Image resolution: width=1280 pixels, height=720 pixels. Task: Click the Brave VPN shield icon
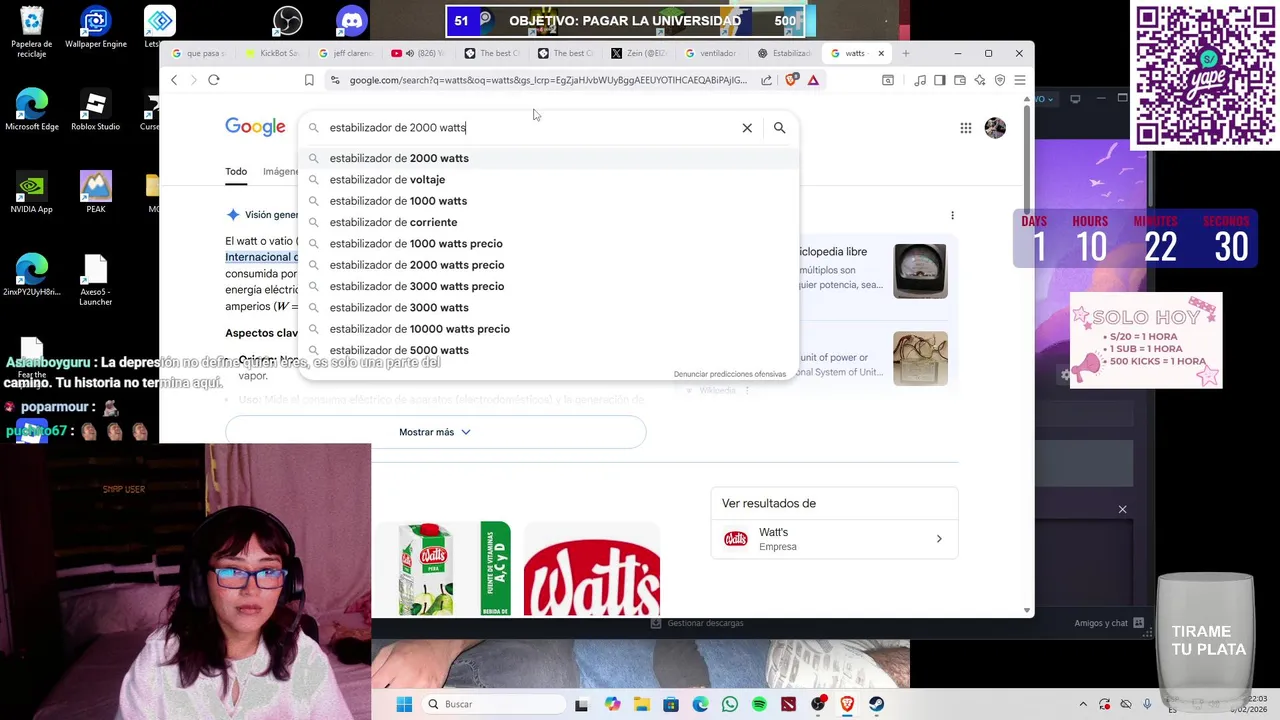tap(1000, 80)
